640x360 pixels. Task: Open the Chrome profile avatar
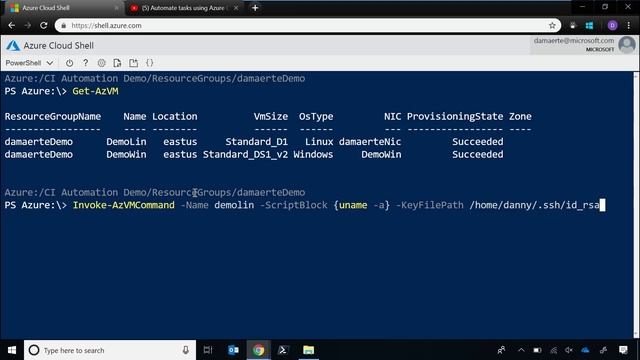coord(612,25)
